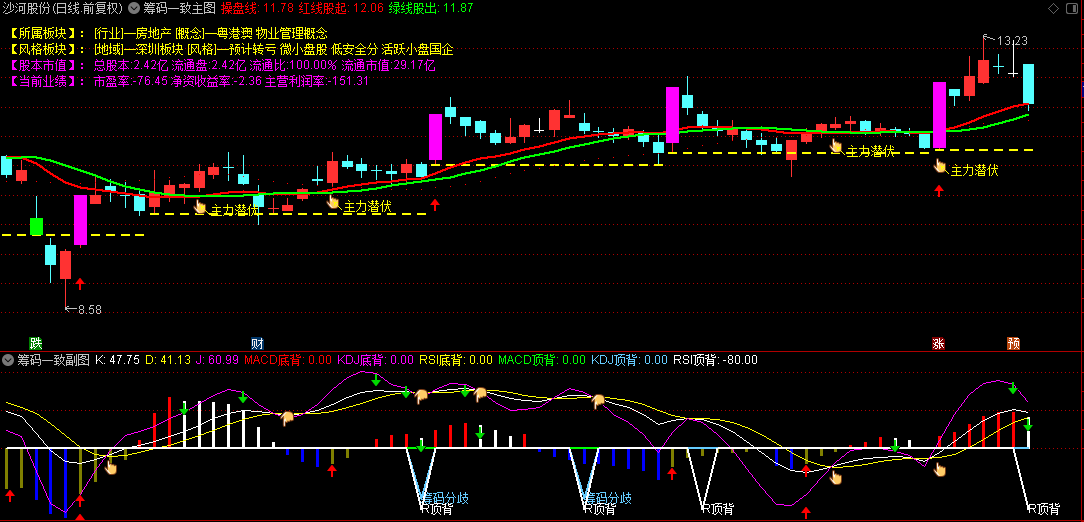
Task: Click the 沙河股份(日线 前复权) stock title
Action: 62,8
